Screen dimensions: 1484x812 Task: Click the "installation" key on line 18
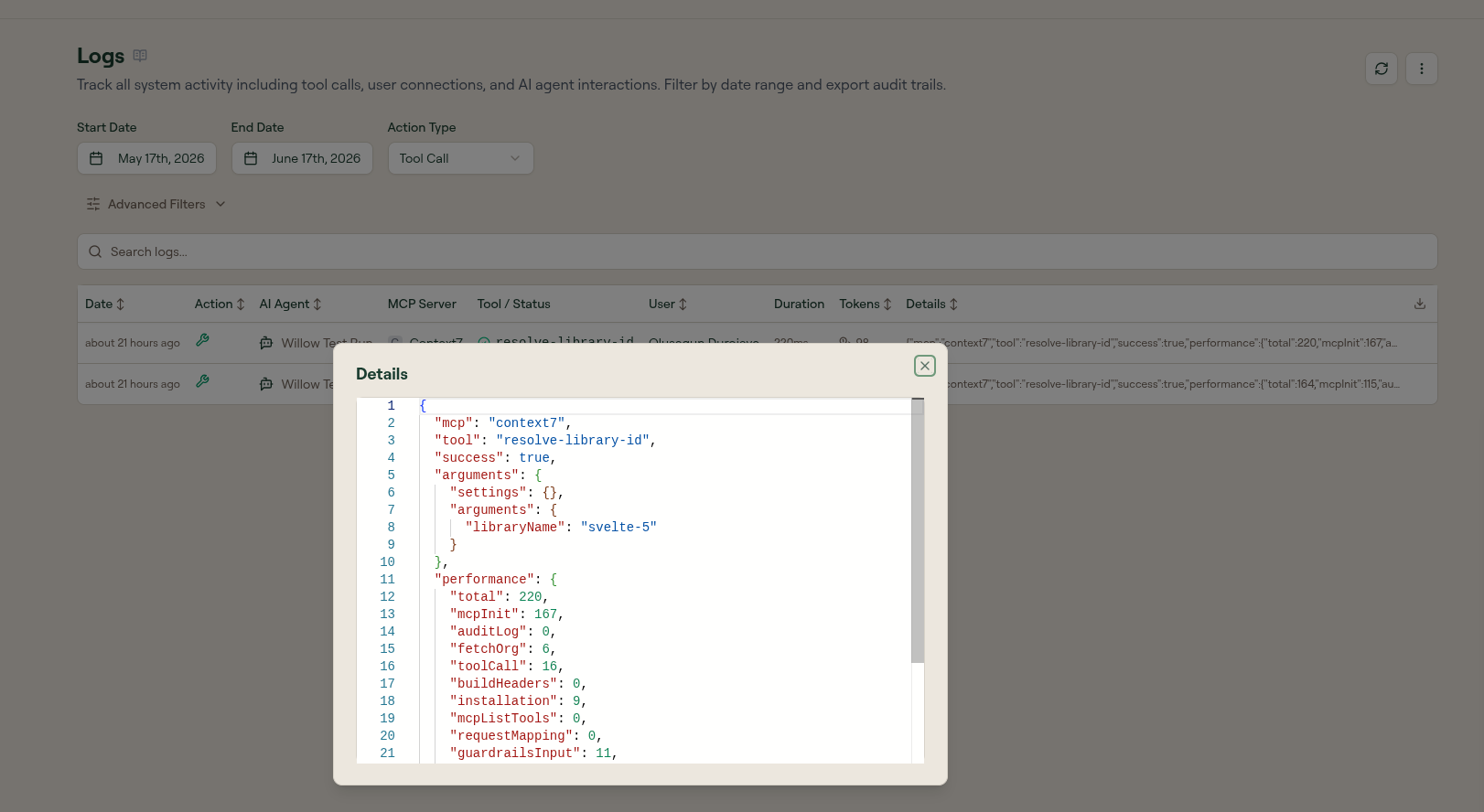click(x=503, y=700)
